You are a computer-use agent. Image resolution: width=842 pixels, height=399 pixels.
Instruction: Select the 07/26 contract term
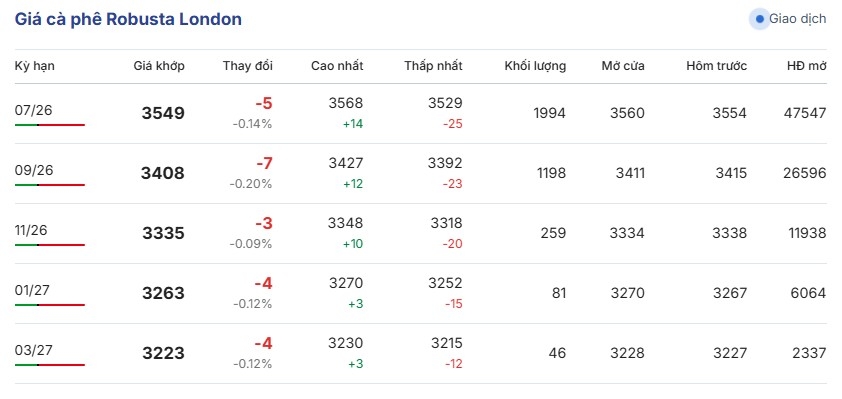(x=33, y=110)
